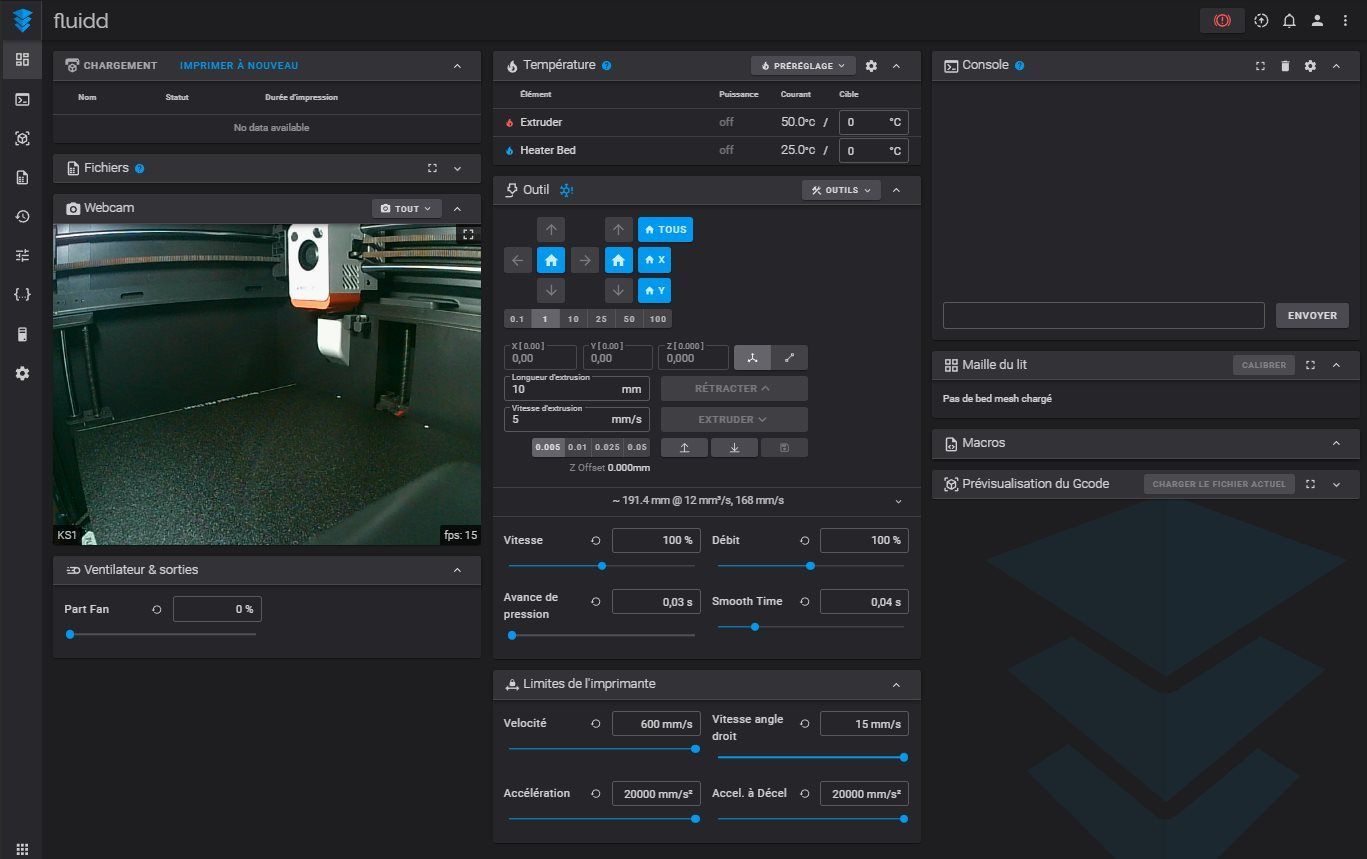
Task: Click Imprimer à nouveau tab
Action: tap(239, 66)
